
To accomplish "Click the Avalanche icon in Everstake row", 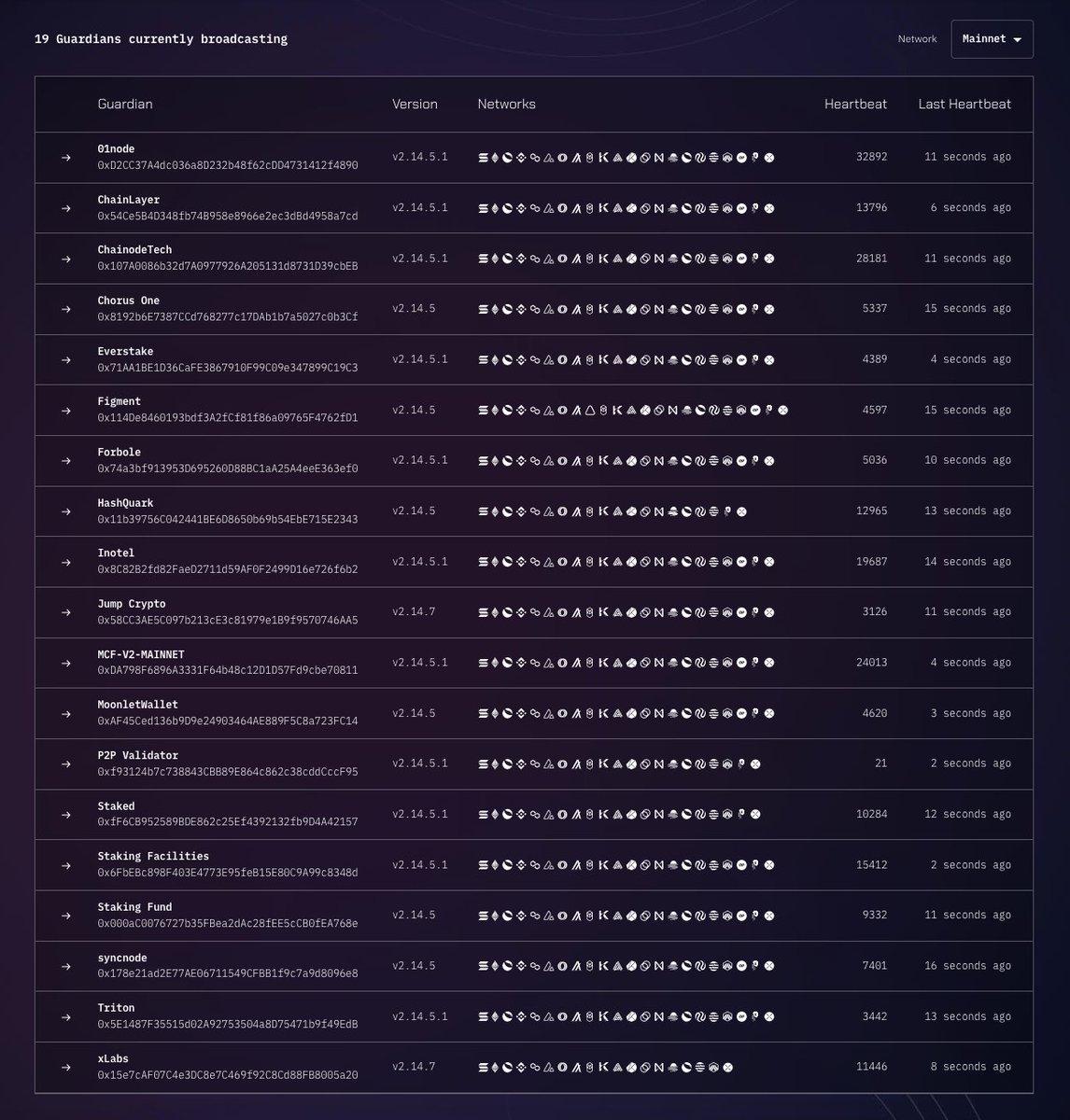I will click(549, 359).
